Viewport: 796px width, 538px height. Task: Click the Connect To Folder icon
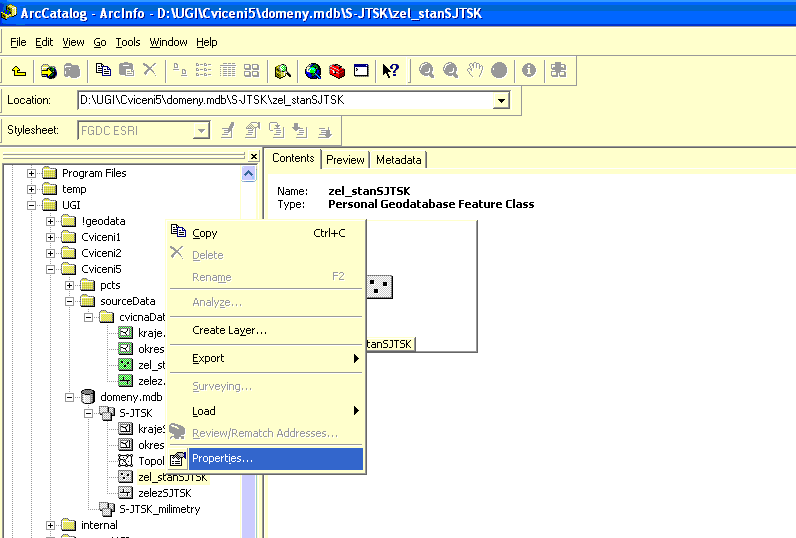(x=49, y=71)
